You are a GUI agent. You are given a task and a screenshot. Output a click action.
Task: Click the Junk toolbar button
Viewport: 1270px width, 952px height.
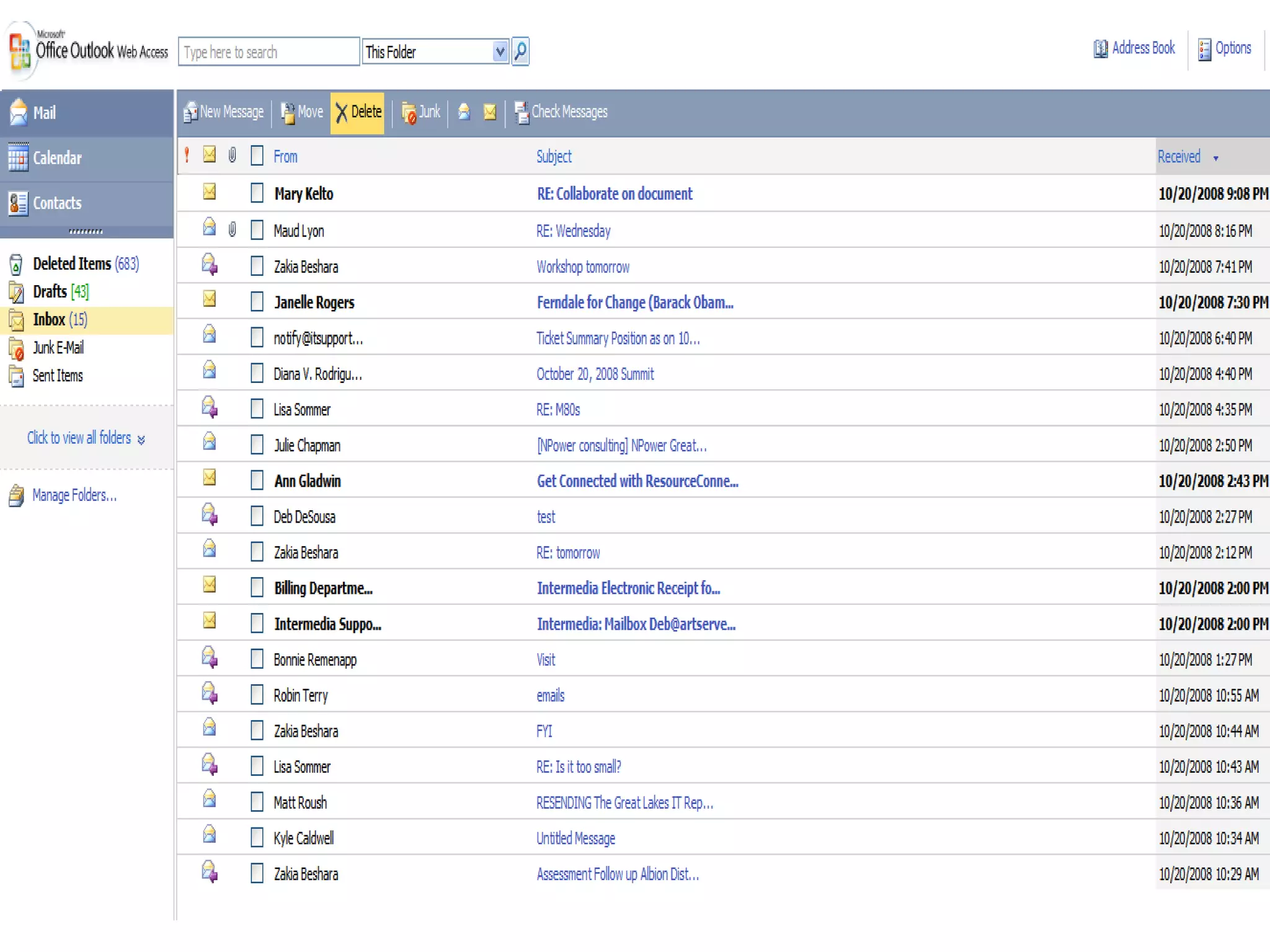(420, 112)
